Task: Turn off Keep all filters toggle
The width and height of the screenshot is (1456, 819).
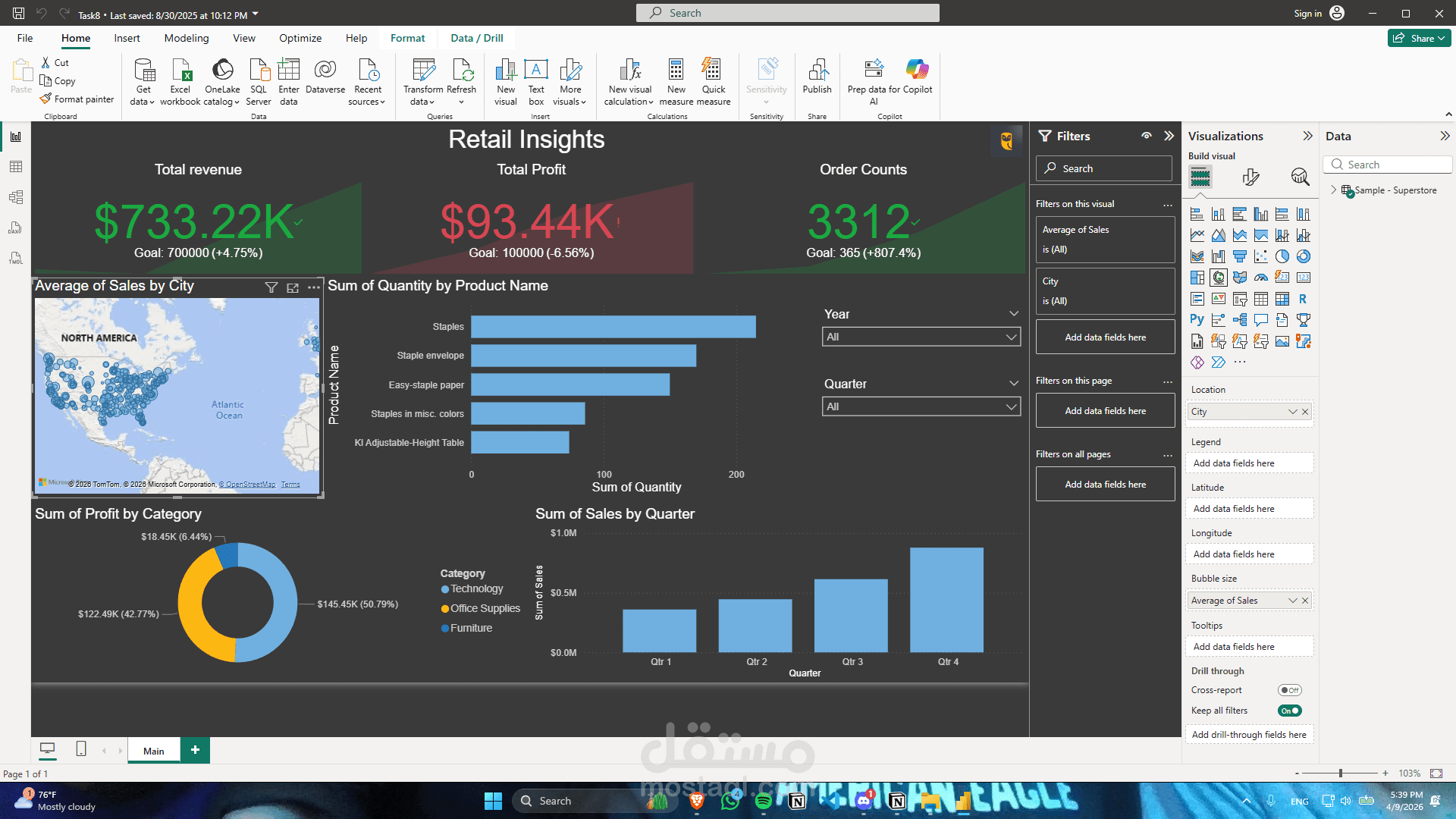Action: pyautogui.click(x=1289, y=711)
